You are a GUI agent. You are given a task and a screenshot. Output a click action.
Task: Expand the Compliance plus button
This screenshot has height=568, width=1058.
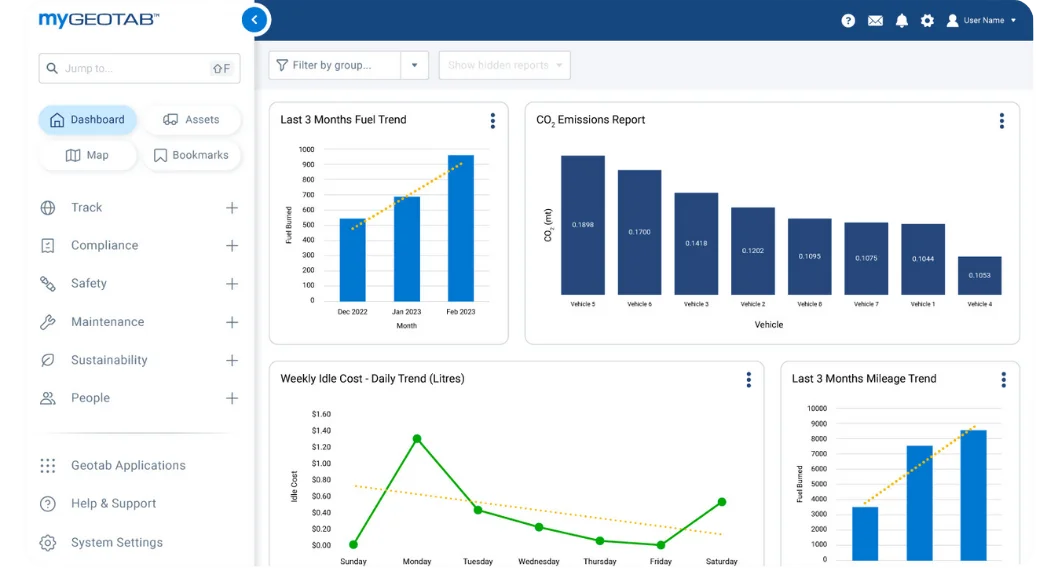(x=231, y=246)
